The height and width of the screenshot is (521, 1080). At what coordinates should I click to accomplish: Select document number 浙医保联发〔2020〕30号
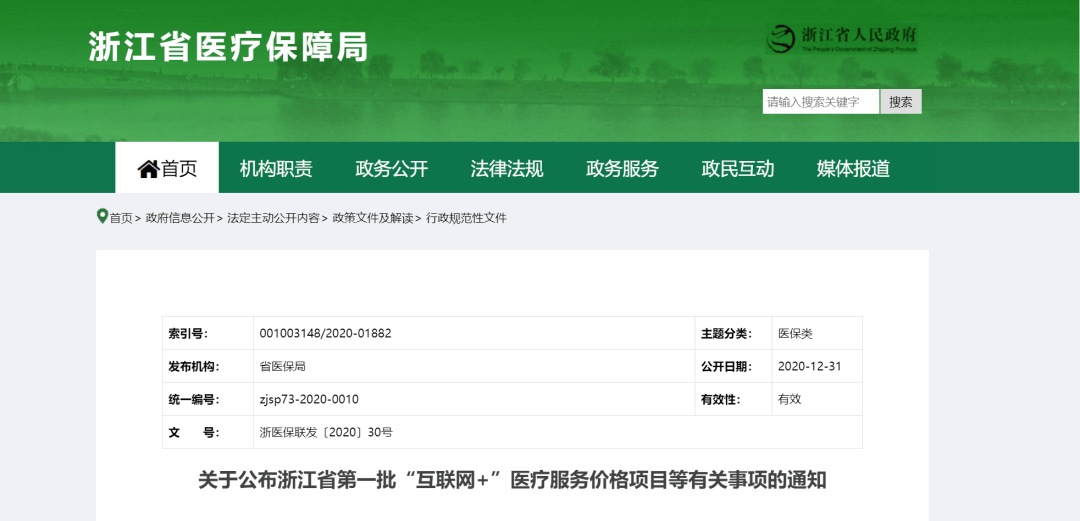pos(326,433)
